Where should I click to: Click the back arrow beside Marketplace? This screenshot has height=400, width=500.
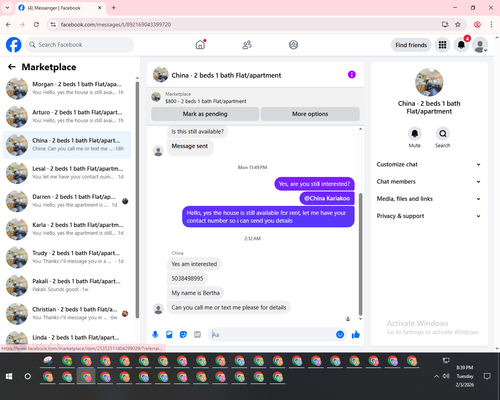pyautogui.click(x=12, y=67)
